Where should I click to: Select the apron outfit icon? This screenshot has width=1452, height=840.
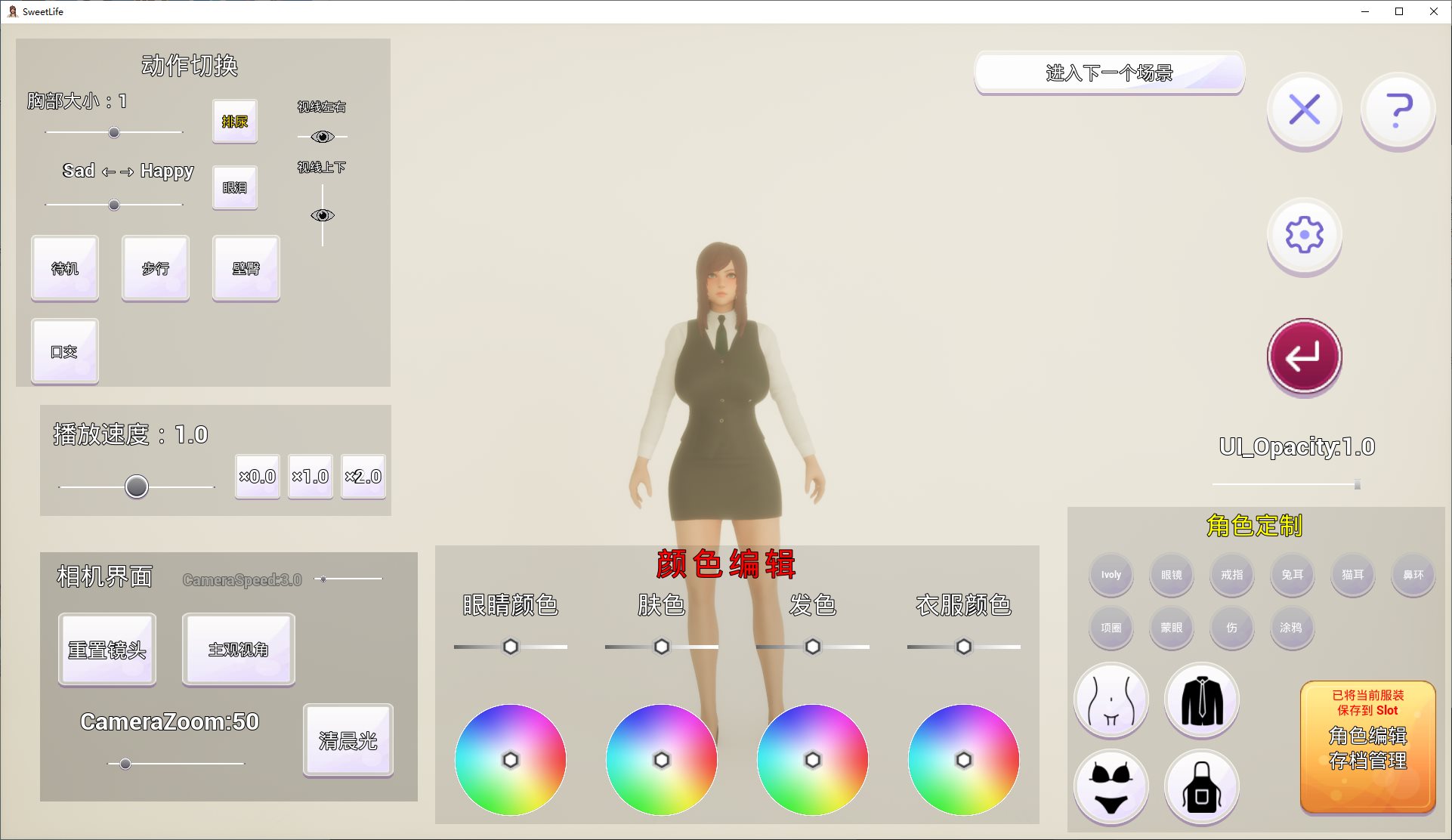pos(1201,787)
